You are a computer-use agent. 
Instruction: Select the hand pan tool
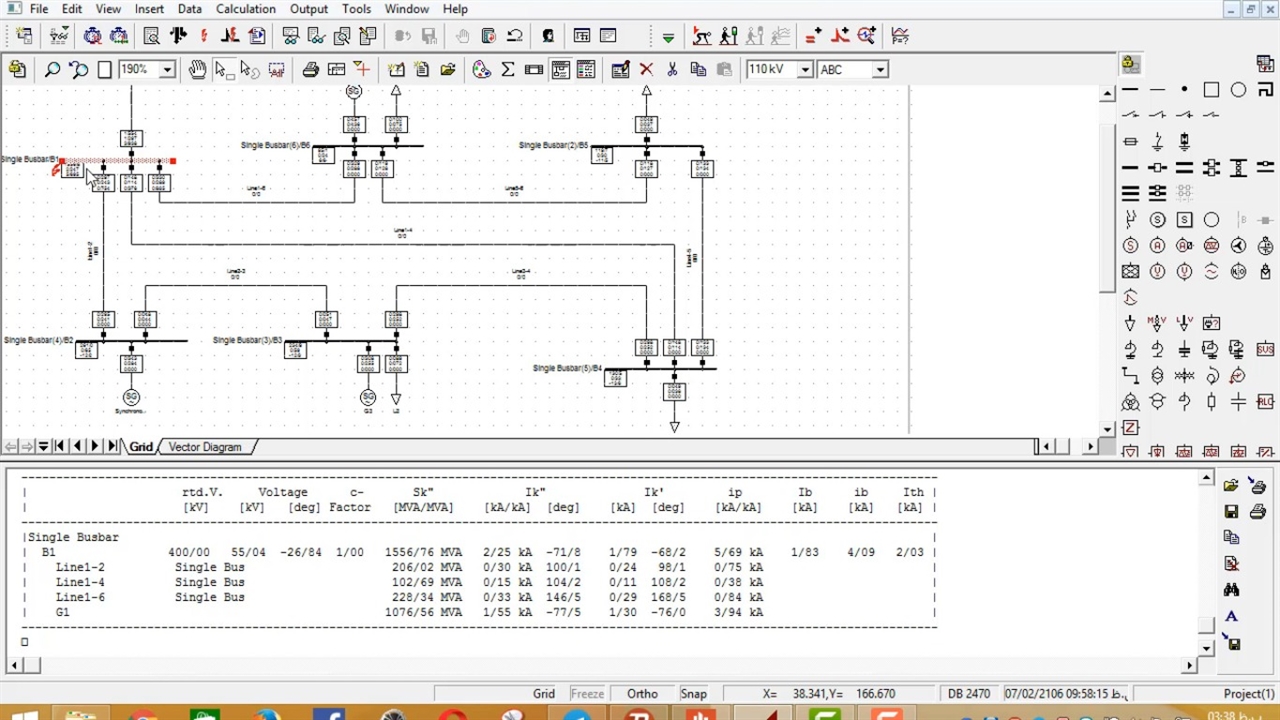(197, 70)
